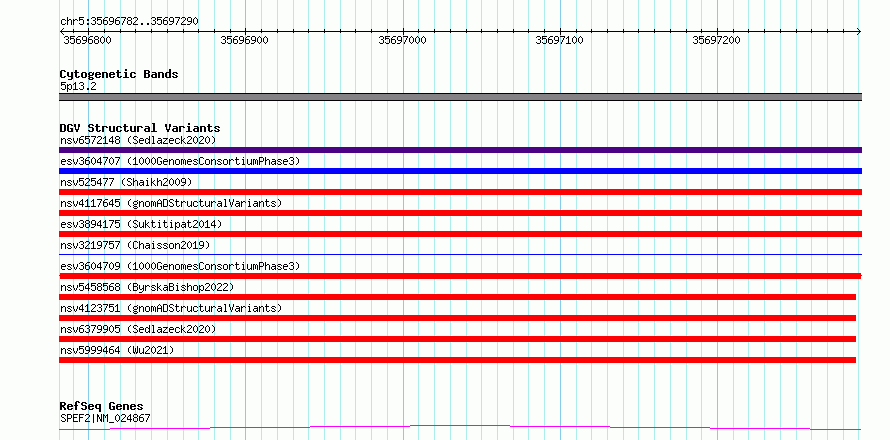Select the red nsv4117645 variant bar

[460, 213]
